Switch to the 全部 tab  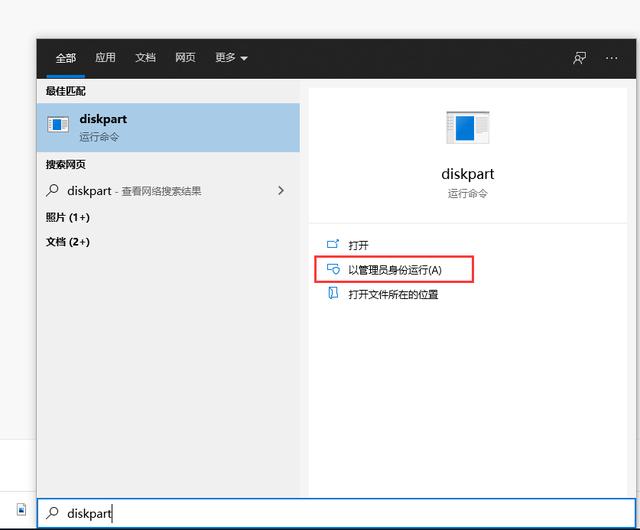click(65, 58)
